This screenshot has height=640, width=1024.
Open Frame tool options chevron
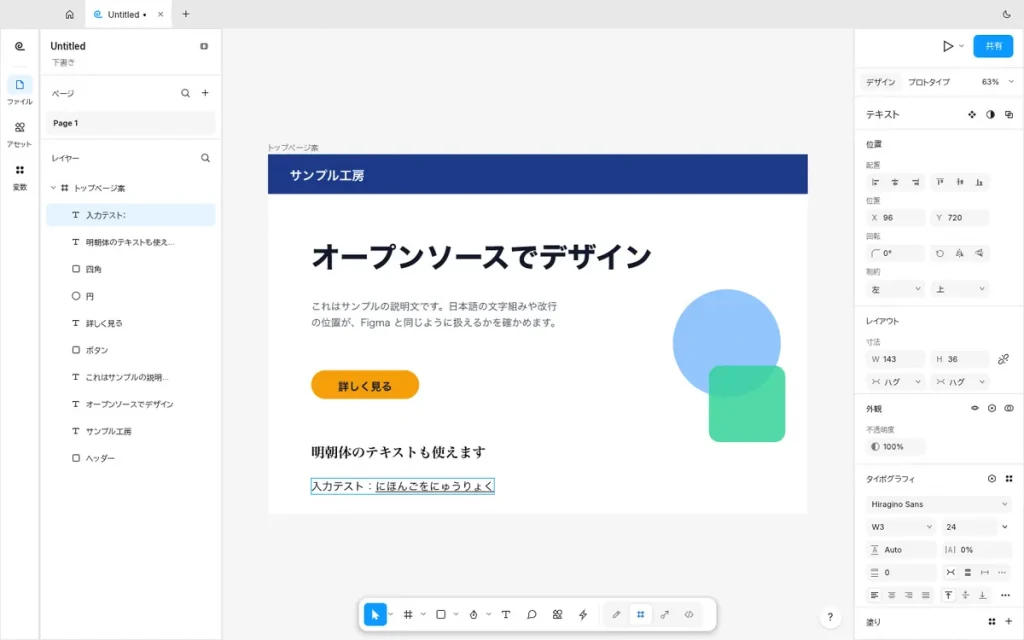coord(423,615)
